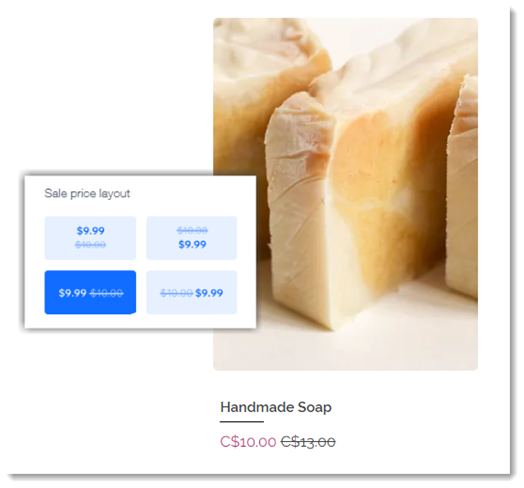Image resolution: width=524 pixels, height=488 pixels.
Task: Click bold $9.99 following crossed-out $10.00 inline
Action: (x=209, y=293)
